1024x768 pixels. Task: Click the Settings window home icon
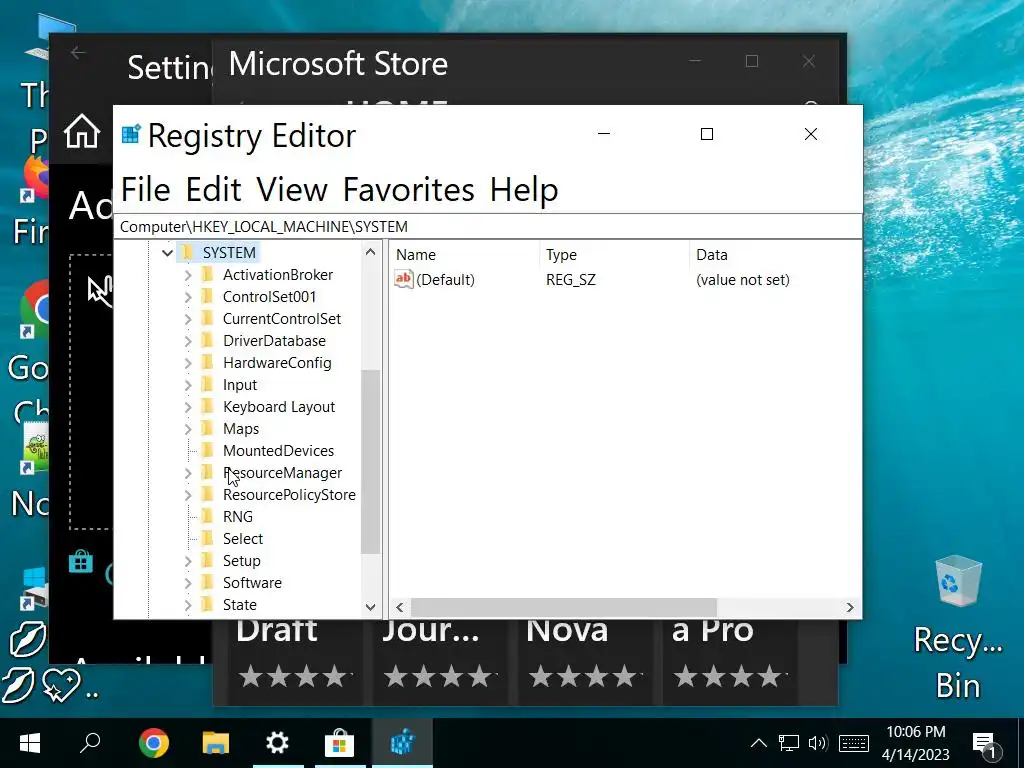coord(82,131)
